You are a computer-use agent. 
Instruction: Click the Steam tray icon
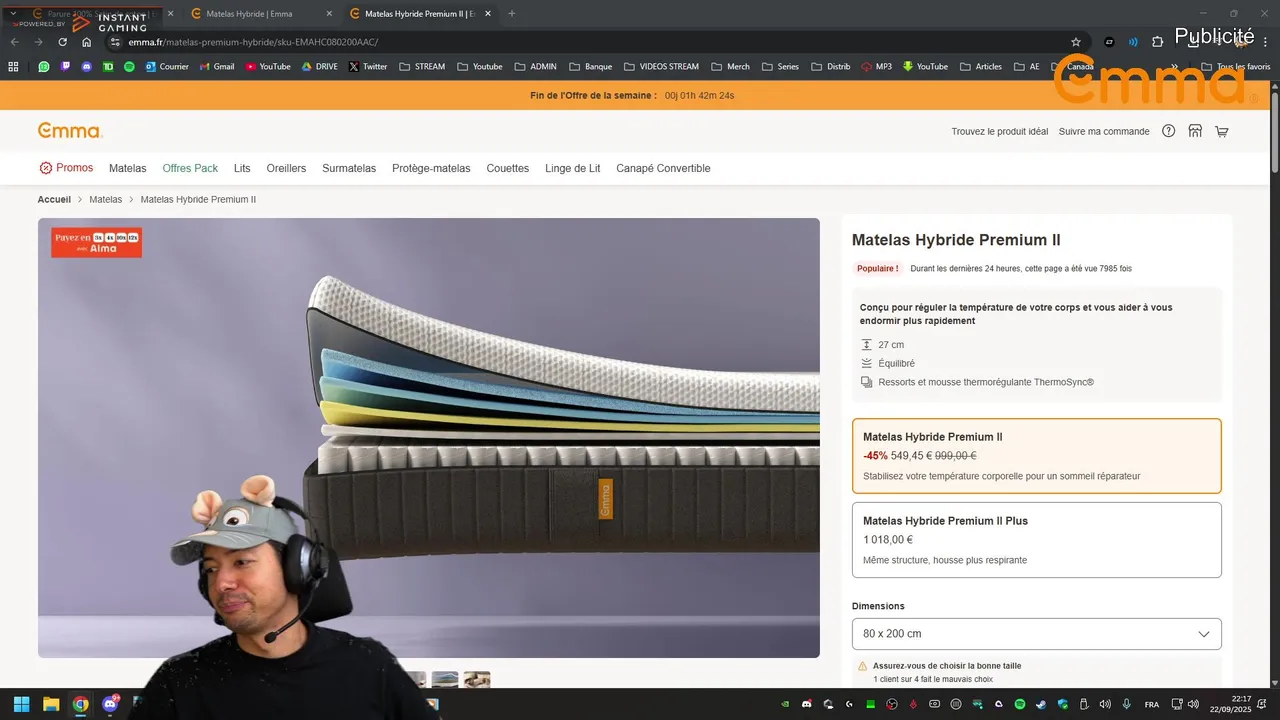tap(1041, 704)
